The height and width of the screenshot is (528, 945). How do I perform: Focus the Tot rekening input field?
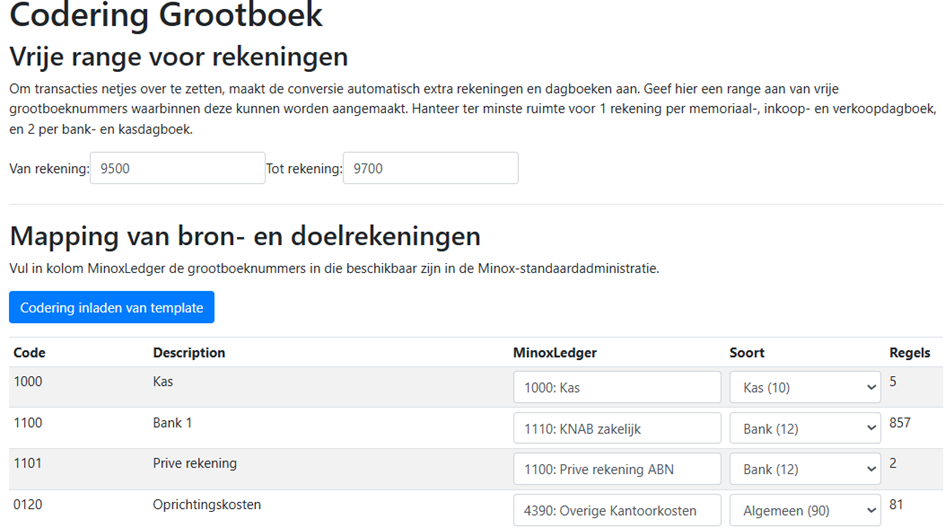431,168
